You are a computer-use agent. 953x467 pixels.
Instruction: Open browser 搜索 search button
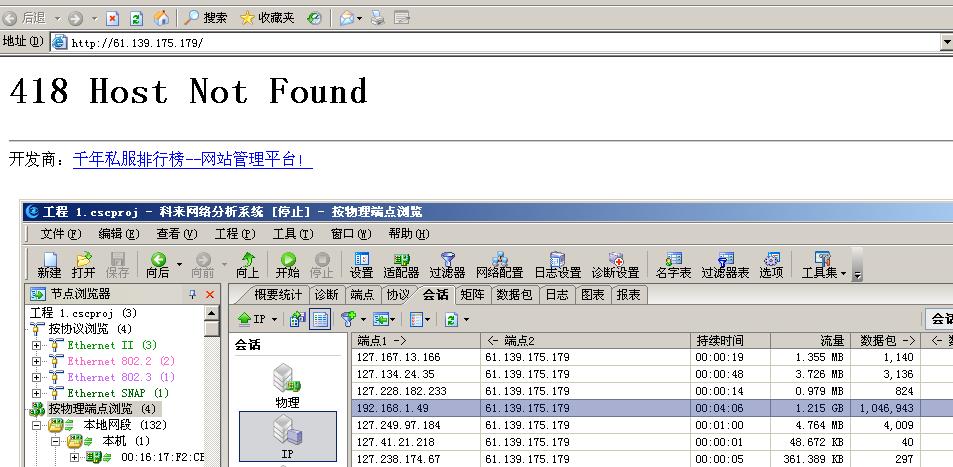205,18
